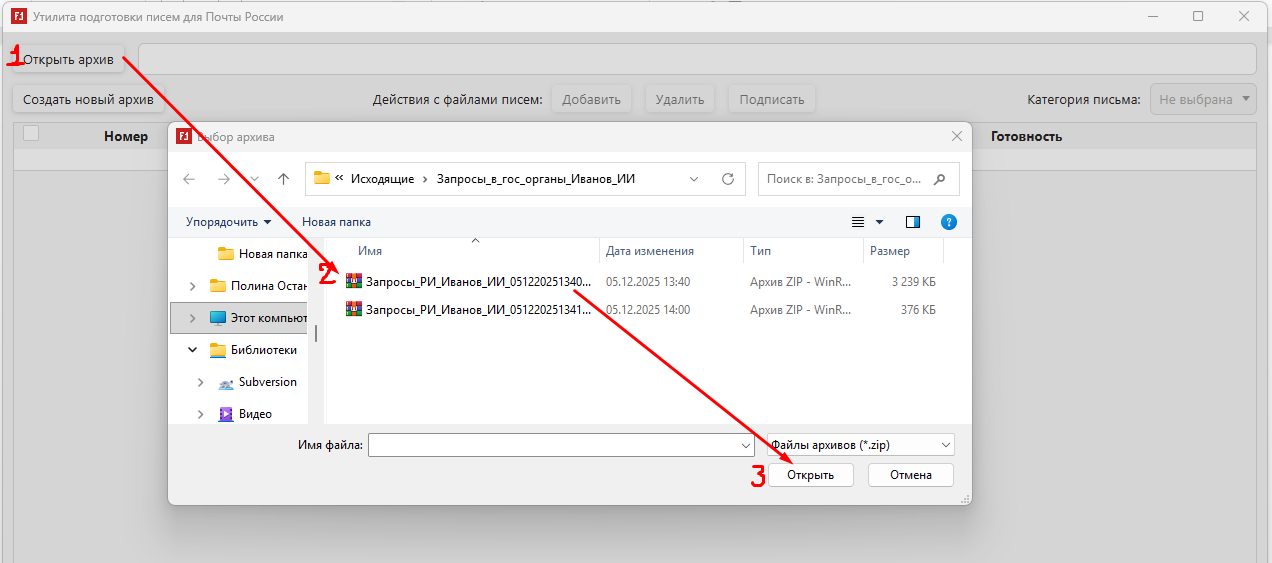The width and height of the screenshot is (1272, 563).
Task: Toggle the preview pane icon
Action: (x=913, y=222)
